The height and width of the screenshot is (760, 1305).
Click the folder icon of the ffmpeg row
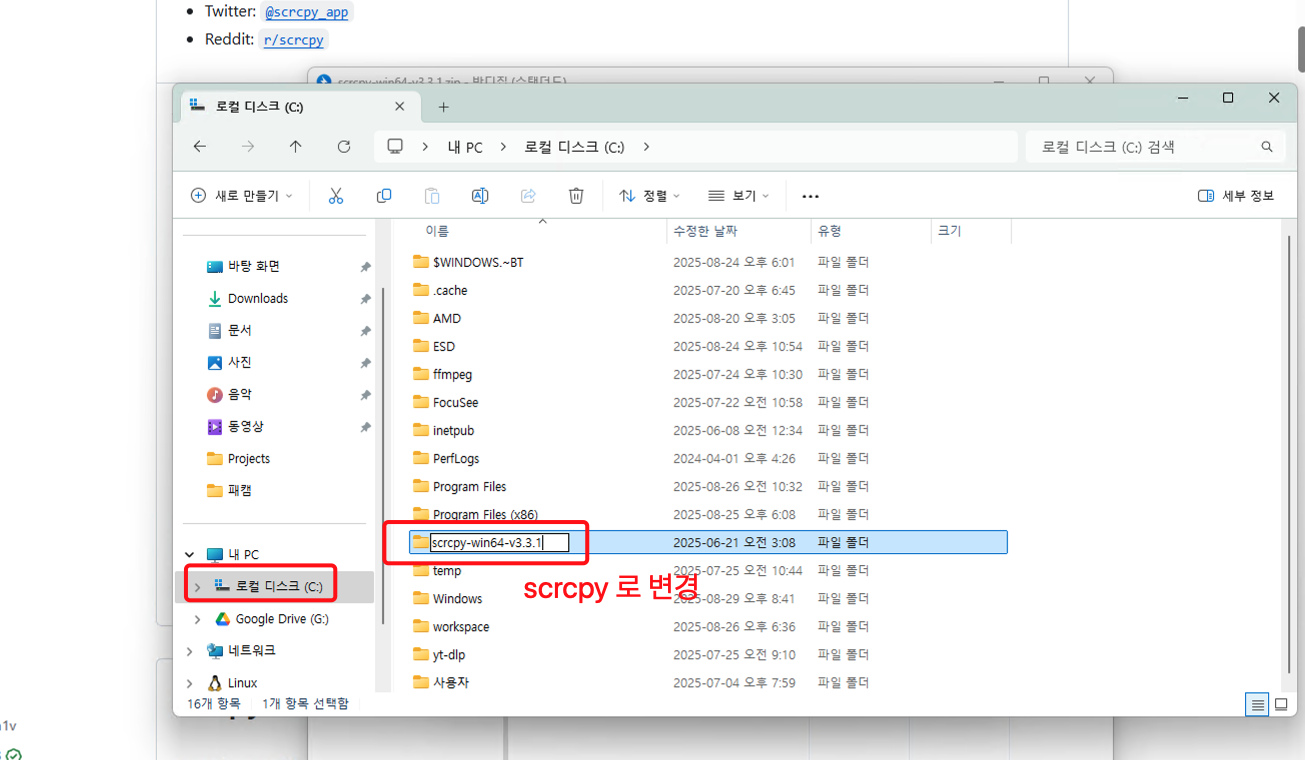421,374
